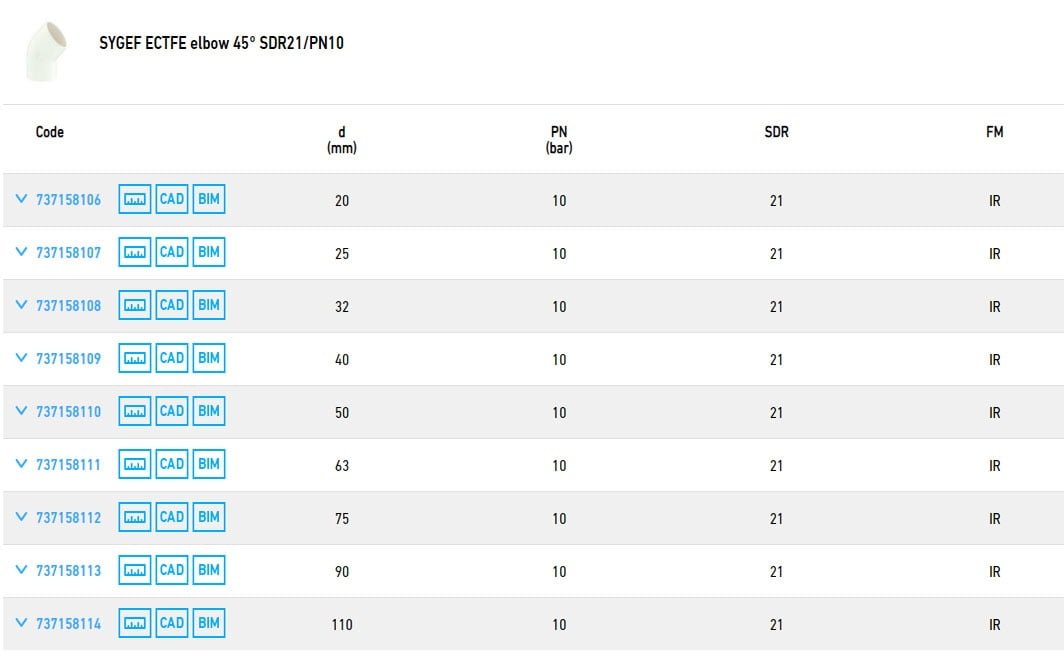Click dimensions ruler icon for 737158109
The width and height of the screenshot is (1064, 669).
point(135,359)
